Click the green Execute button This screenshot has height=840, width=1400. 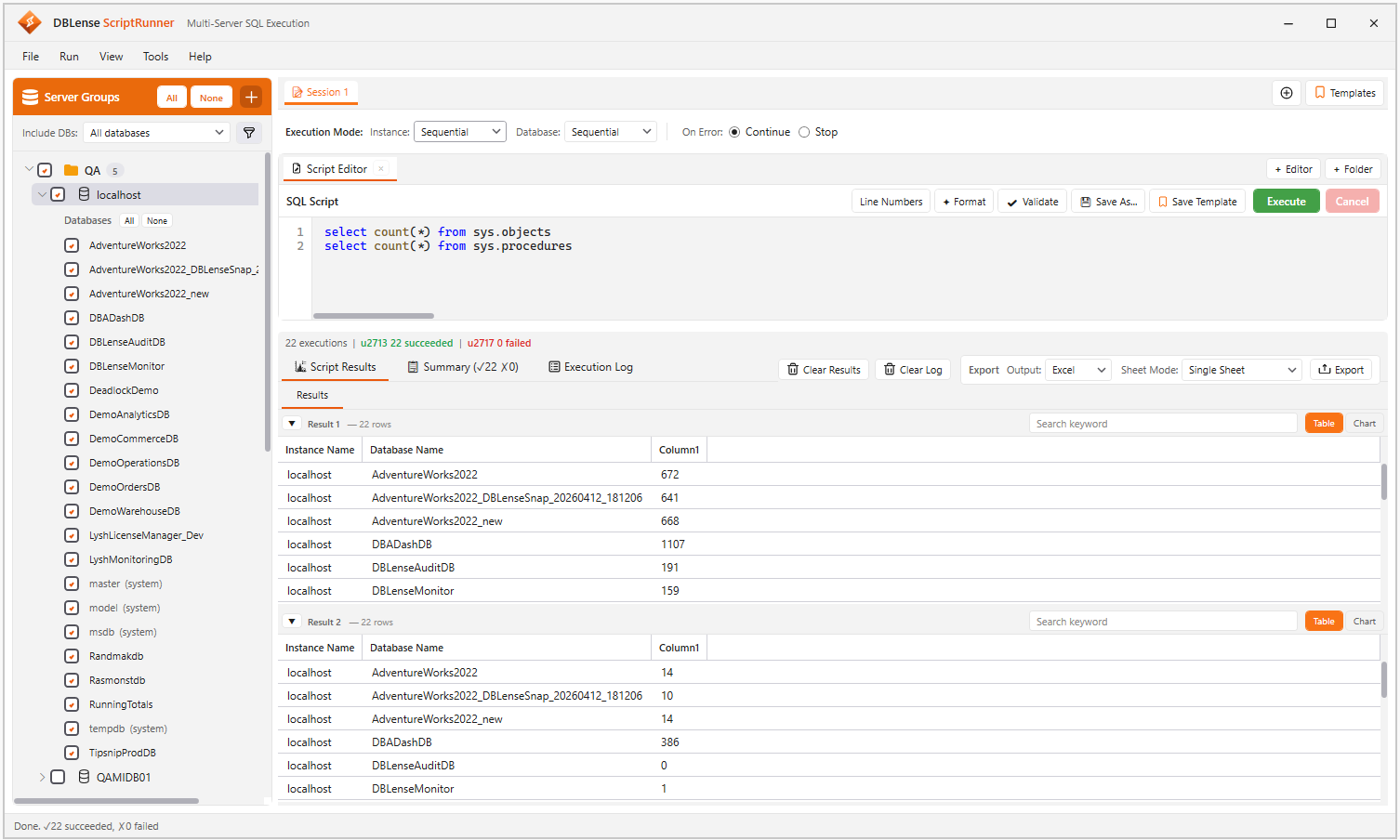(1286, 202)
